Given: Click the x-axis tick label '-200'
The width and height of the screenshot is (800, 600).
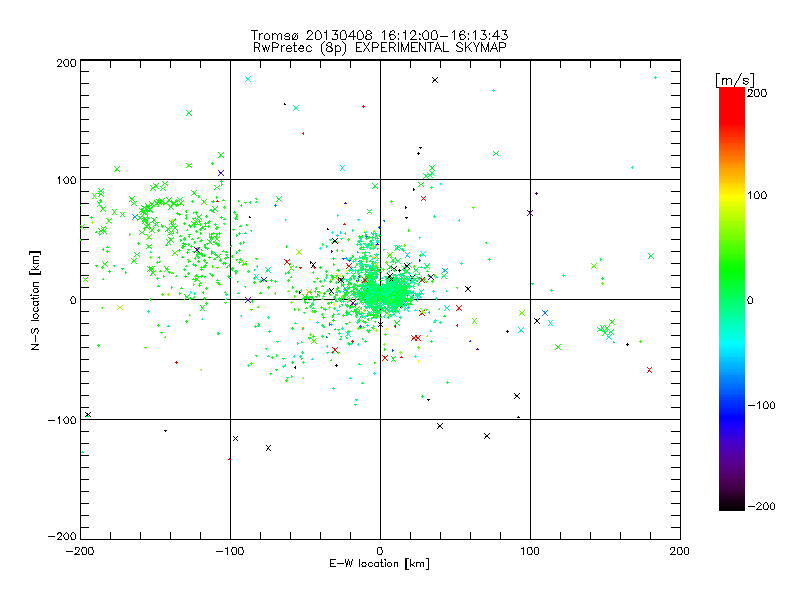Looking at the screenshot, I should 80,551.
